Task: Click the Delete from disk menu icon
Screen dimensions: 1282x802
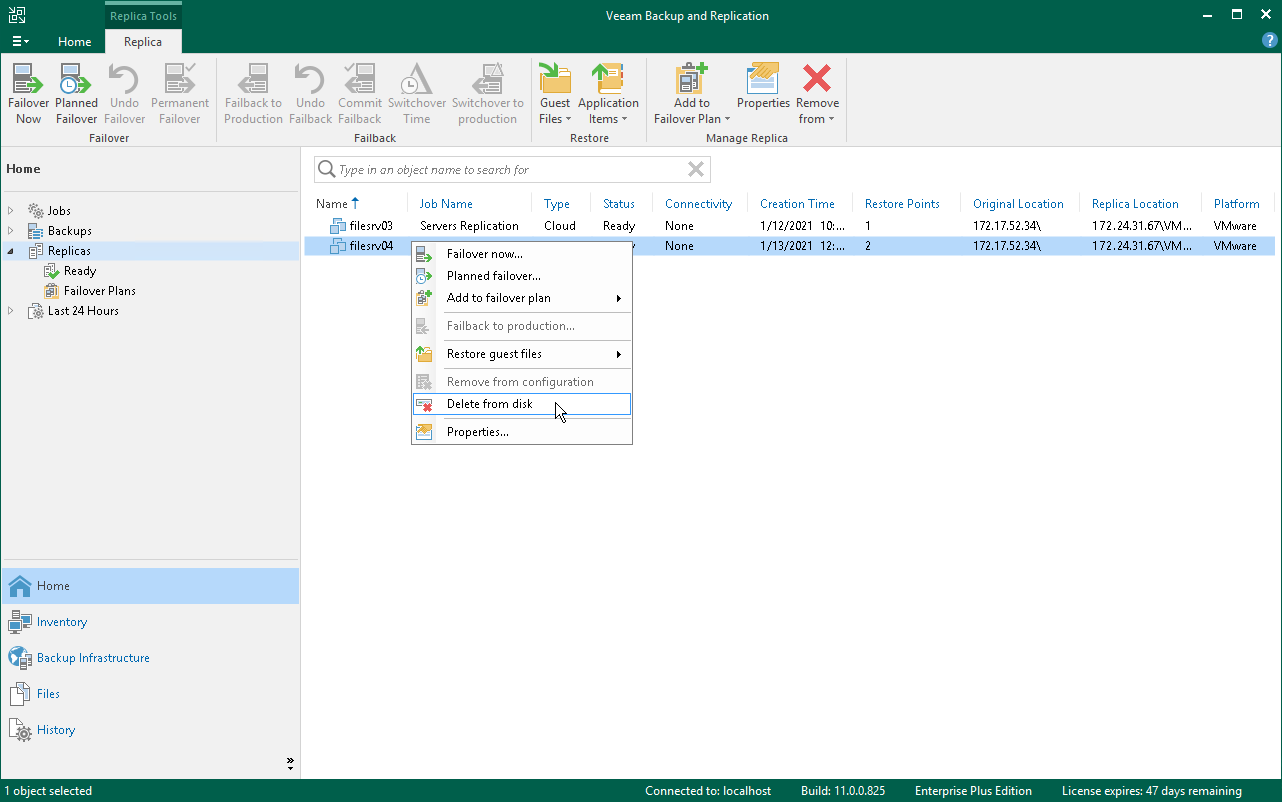Action: click(x=424, y=404)
